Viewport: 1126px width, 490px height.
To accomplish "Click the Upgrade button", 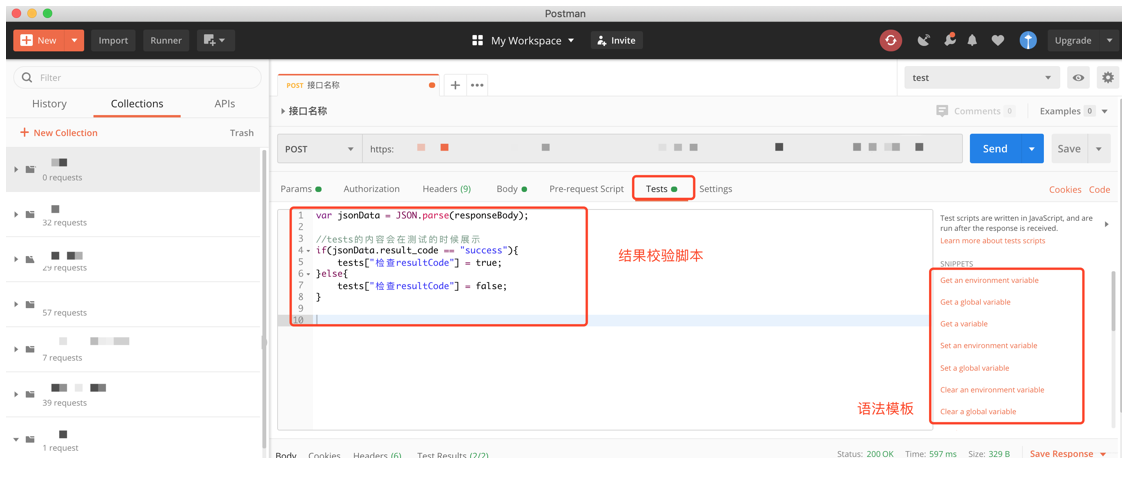I will pos(1073,40).
